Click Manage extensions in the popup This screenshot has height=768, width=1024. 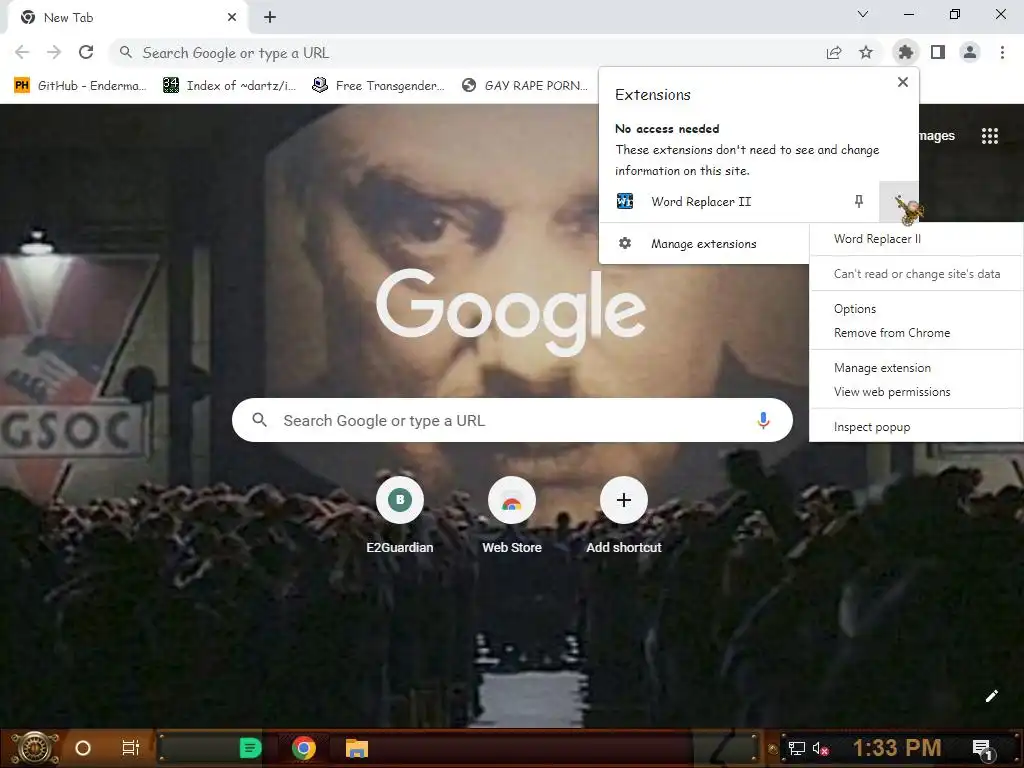[x=703, y=244]
